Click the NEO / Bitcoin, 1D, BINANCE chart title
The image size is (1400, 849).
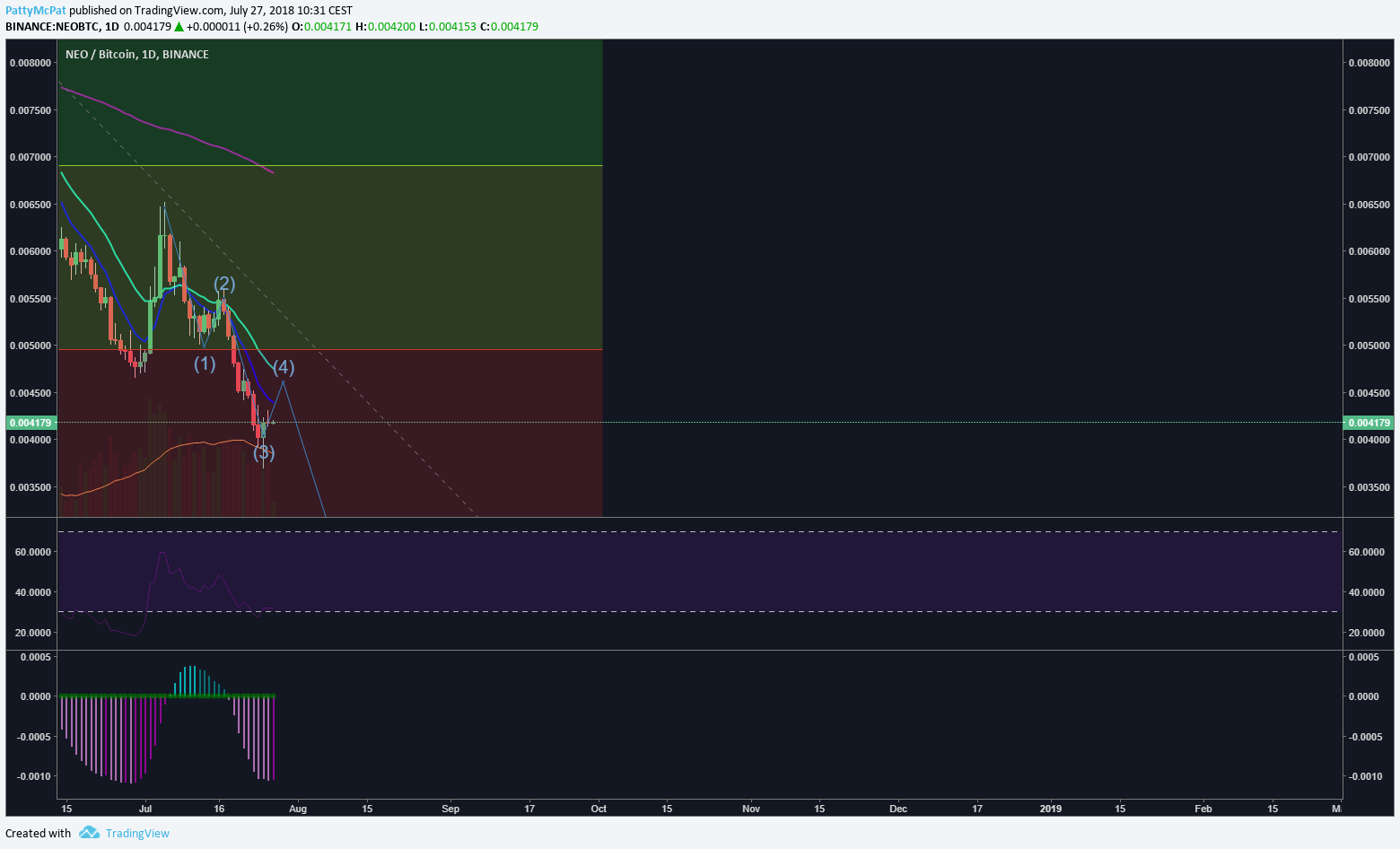pos(137,55)
